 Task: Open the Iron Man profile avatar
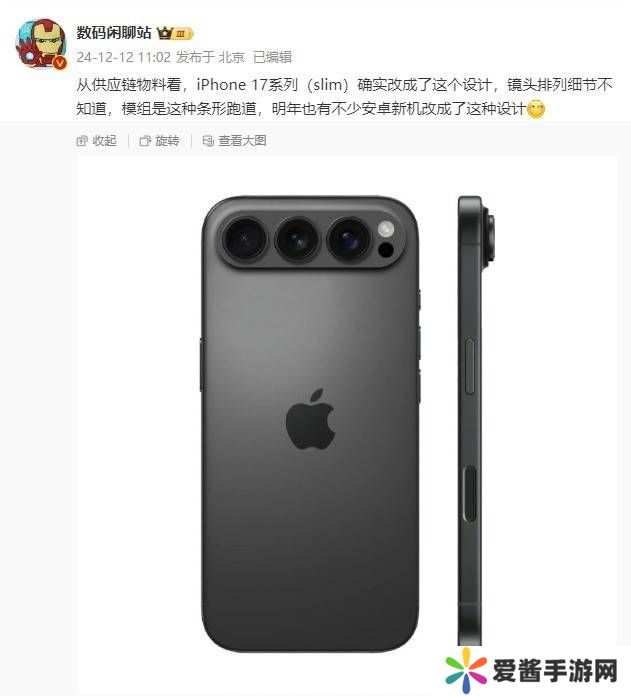[41, 44]
